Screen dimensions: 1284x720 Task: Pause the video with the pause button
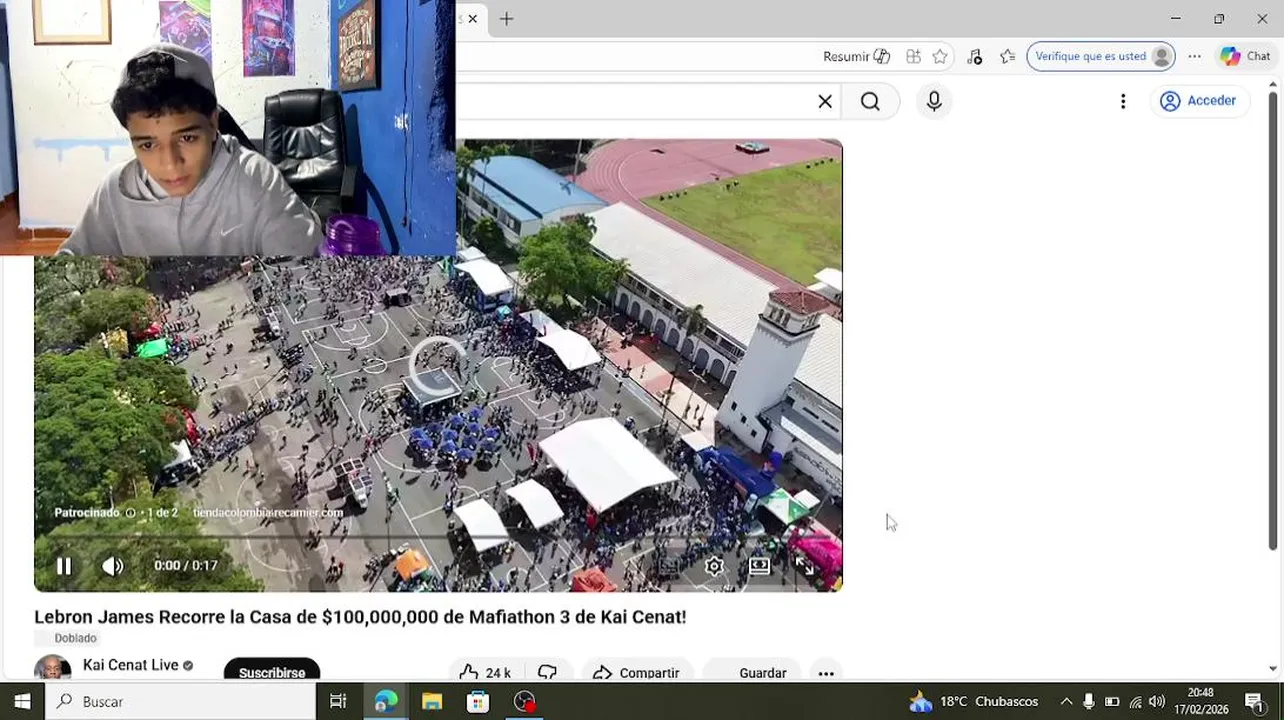(64, 566)
